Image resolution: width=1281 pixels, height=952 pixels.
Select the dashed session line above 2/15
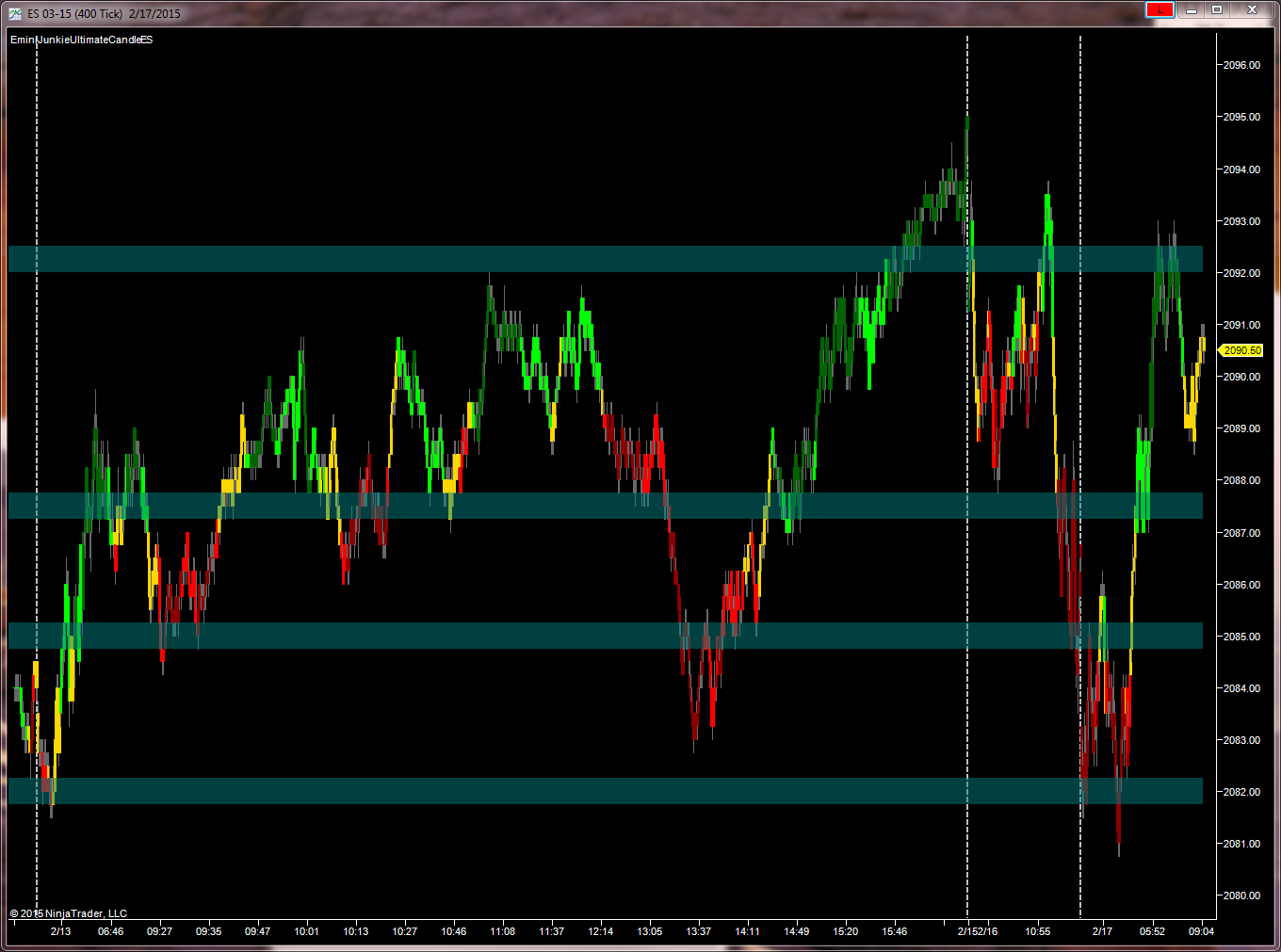[967, 476]
